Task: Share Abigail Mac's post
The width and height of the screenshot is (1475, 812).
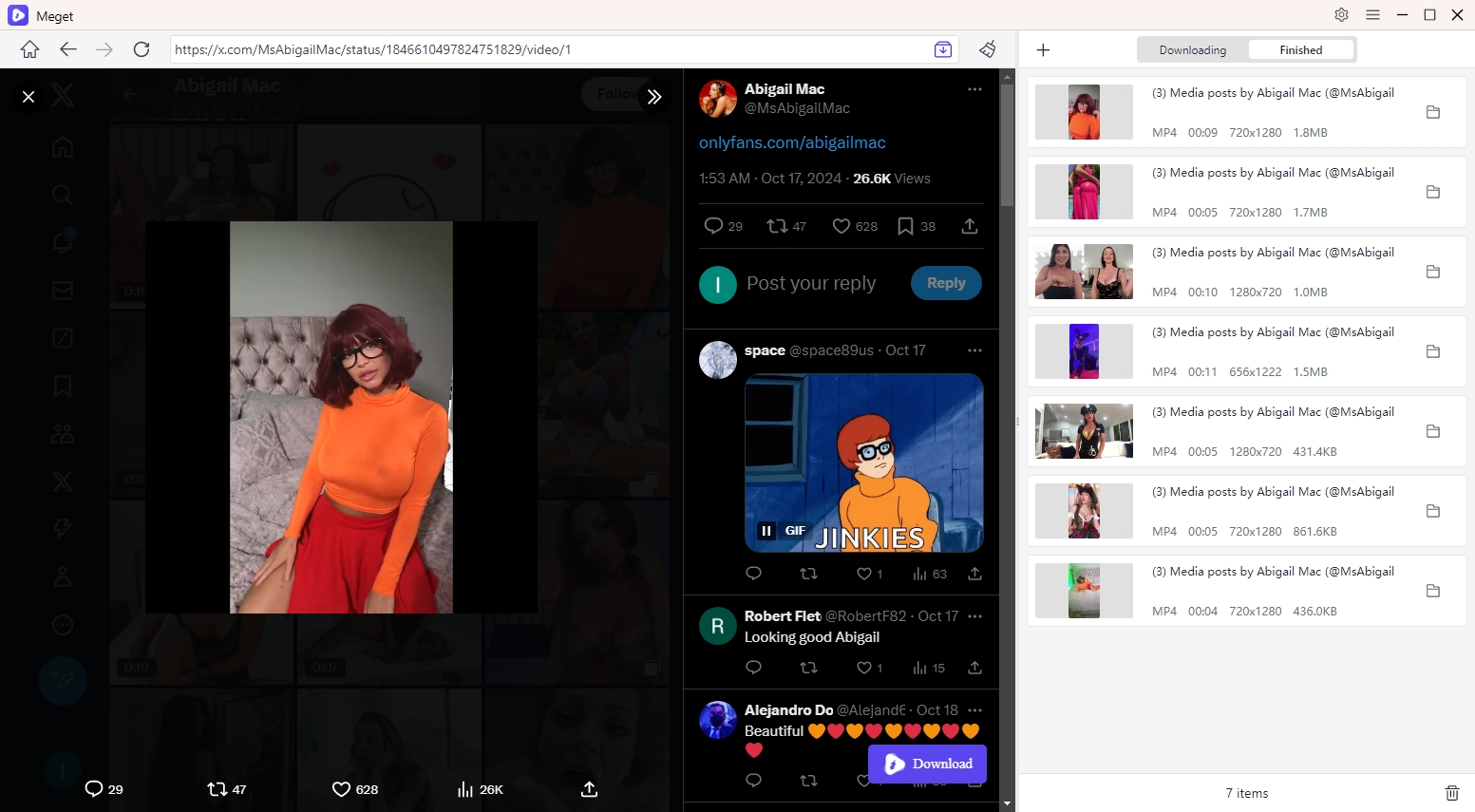Action: point(969,226)
